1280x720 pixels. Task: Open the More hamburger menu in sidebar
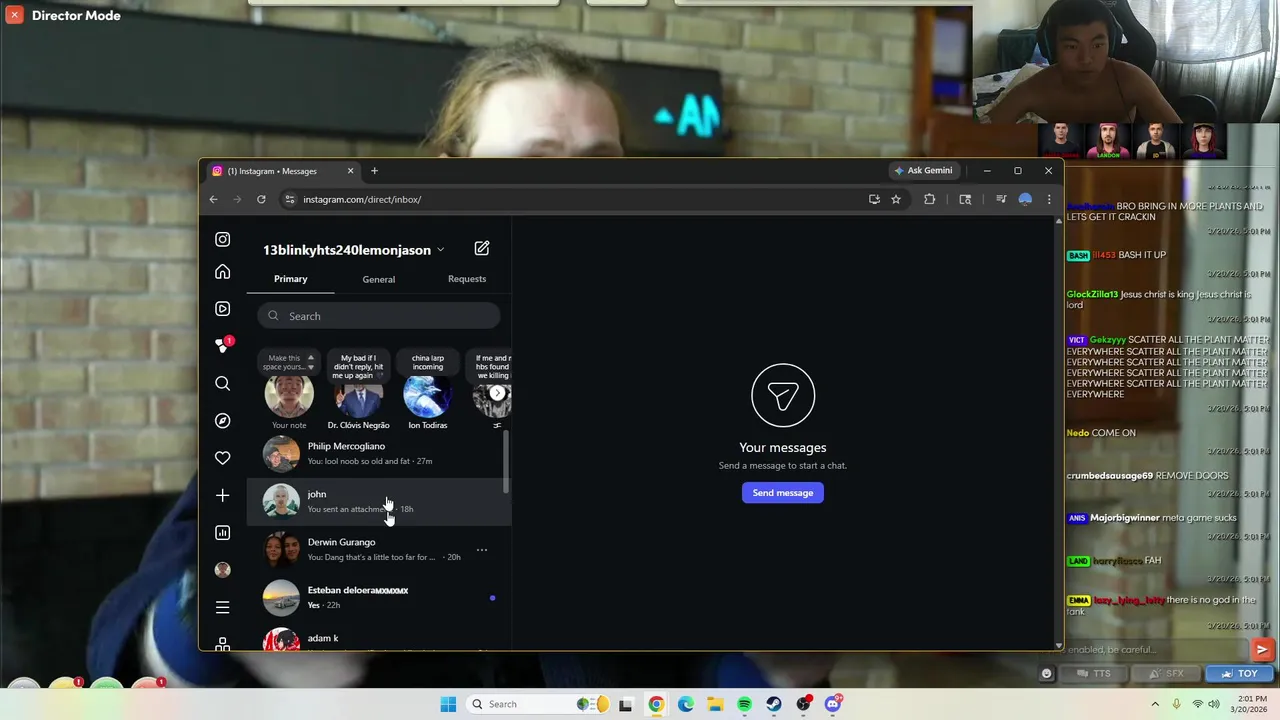(222, 607)
